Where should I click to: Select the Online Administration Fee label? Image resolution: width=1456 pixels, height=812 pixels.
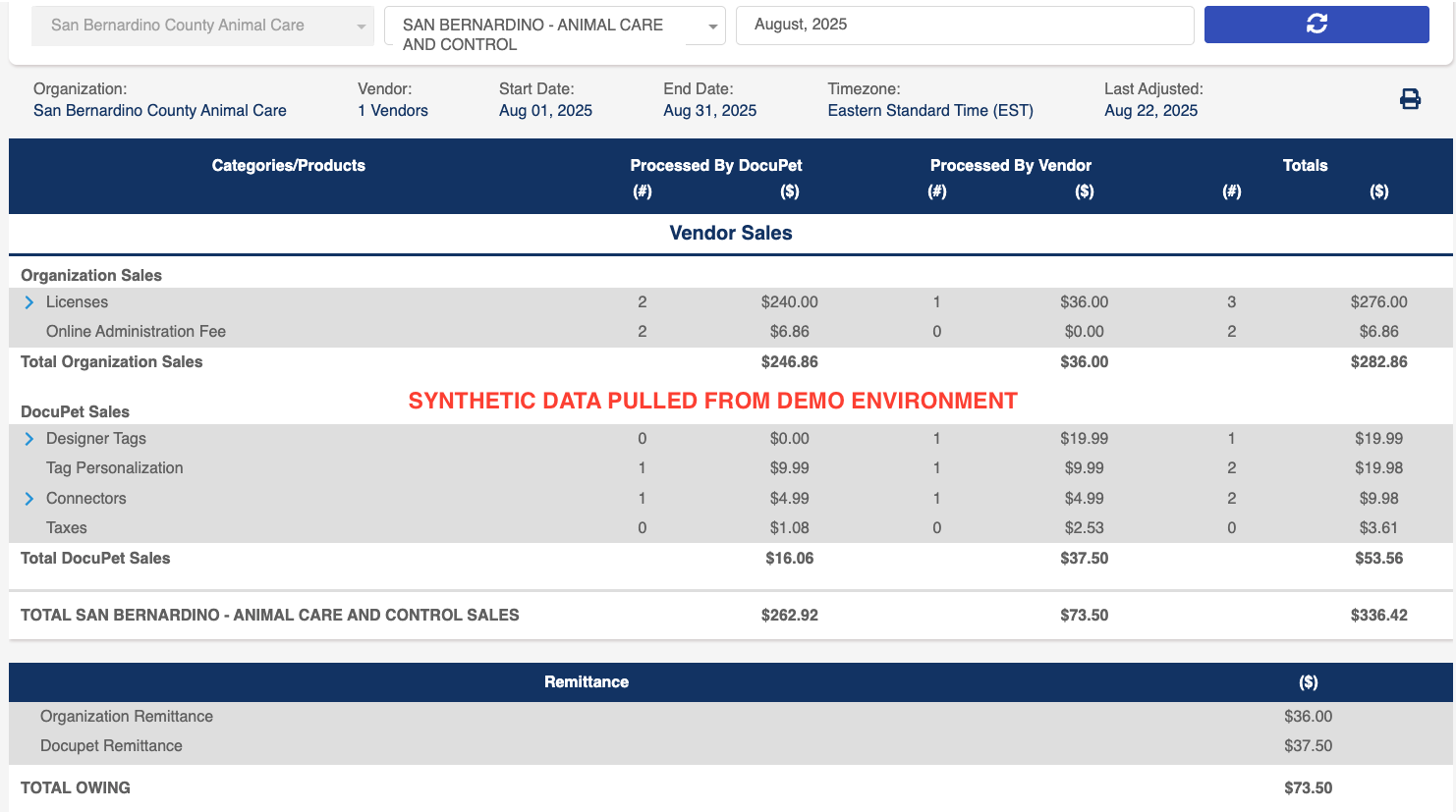click(136, 332)
